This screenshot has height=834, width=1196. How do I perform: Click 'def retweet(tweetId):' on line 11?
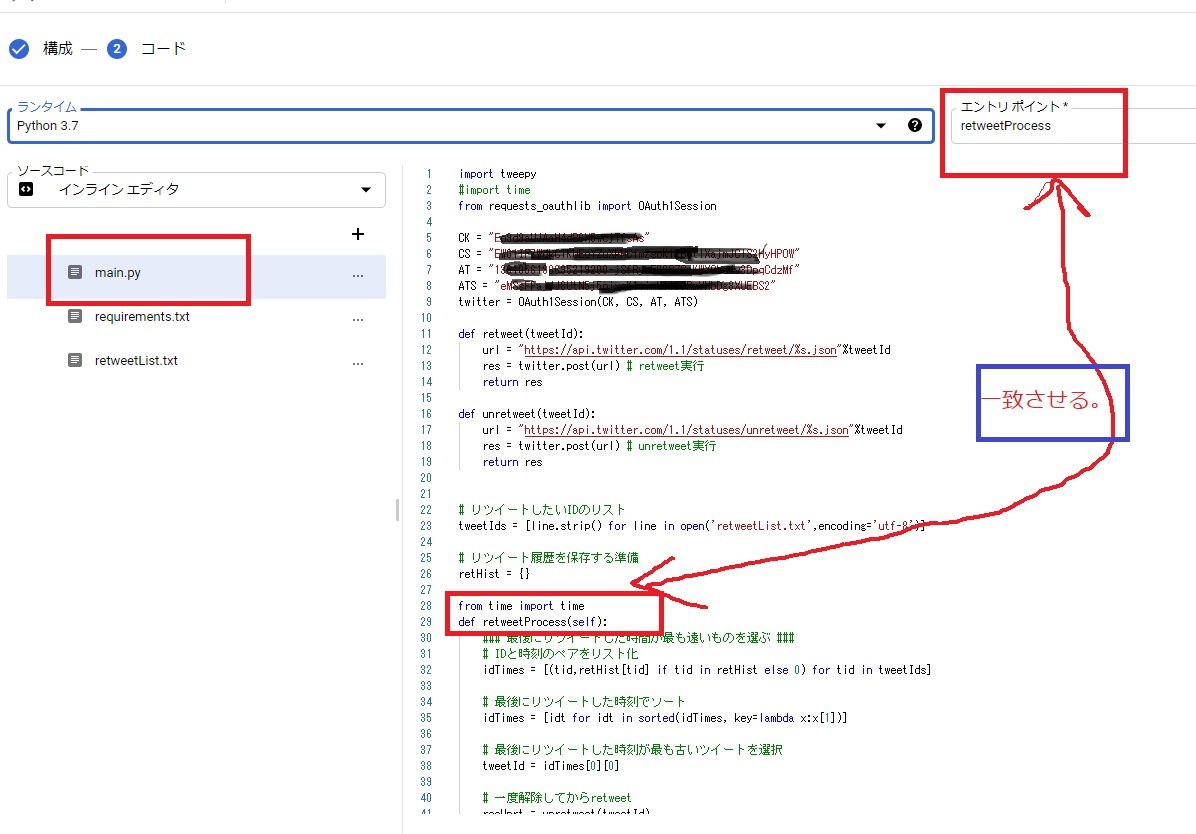coord(521,334)
